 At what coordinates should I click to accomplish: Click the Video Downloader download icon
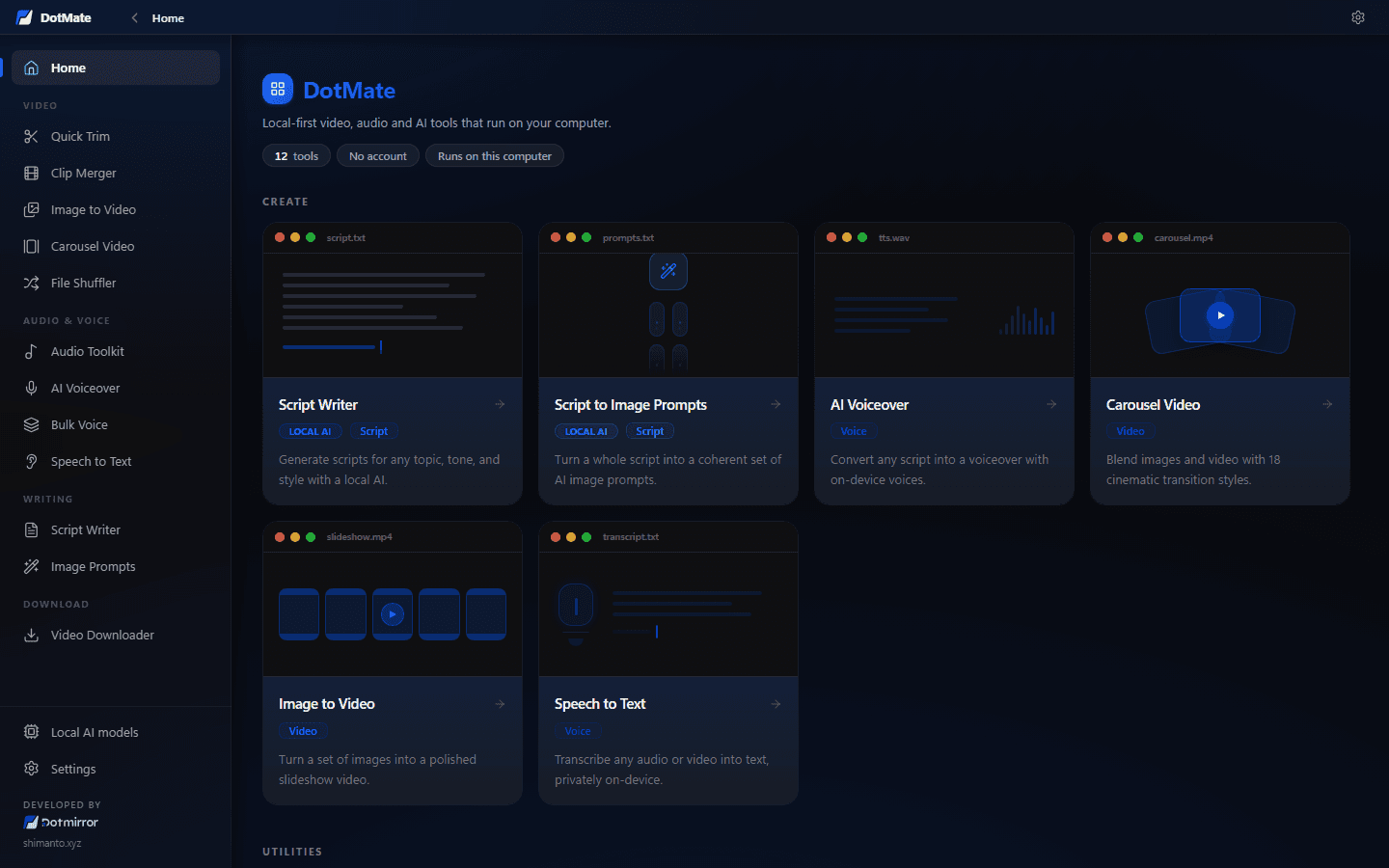(31, 635)
